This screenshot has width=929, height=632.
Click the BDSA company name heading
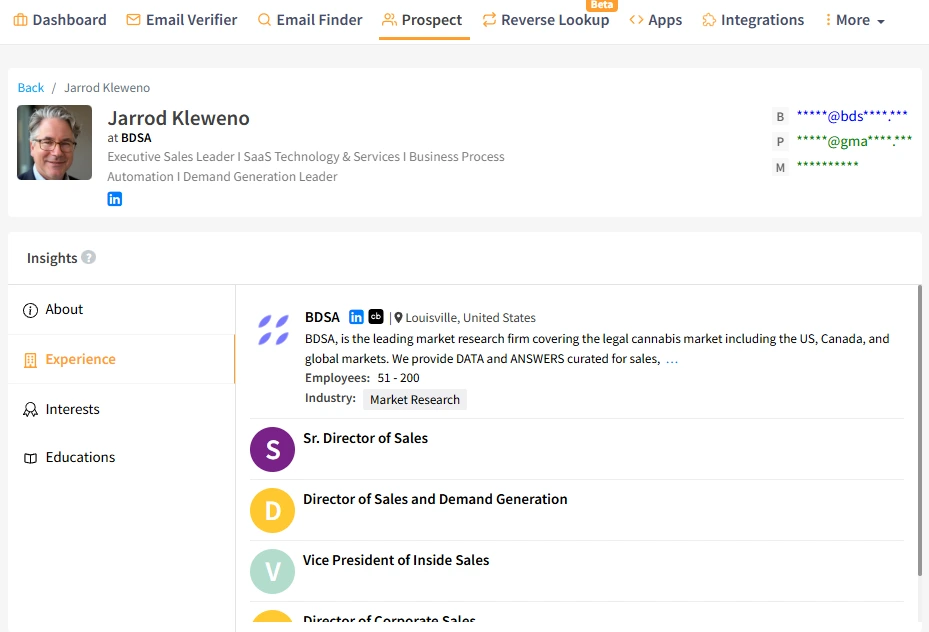[322, 317]
